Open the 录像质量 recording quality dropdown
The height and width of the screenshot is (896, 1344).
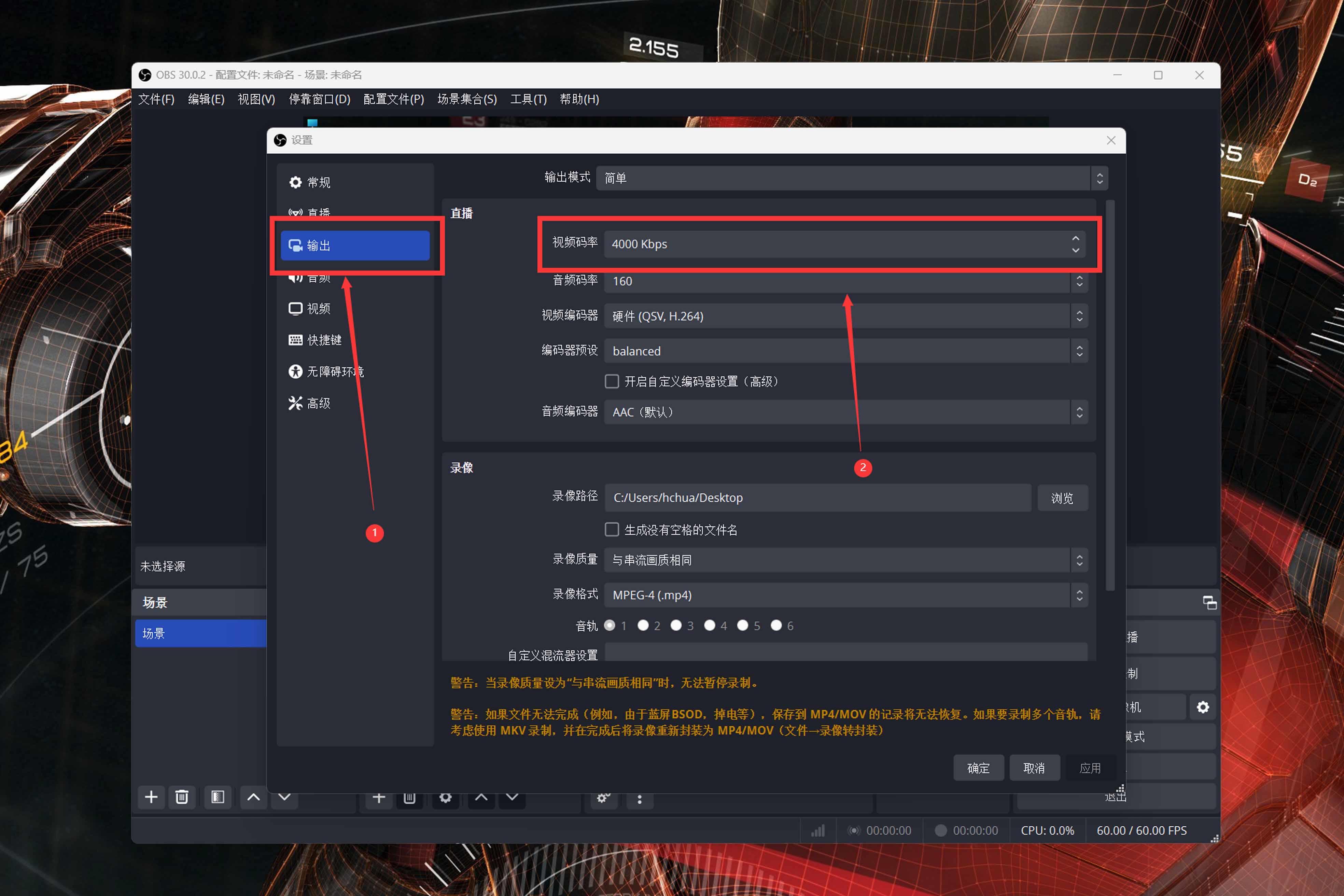coord(846,560)
